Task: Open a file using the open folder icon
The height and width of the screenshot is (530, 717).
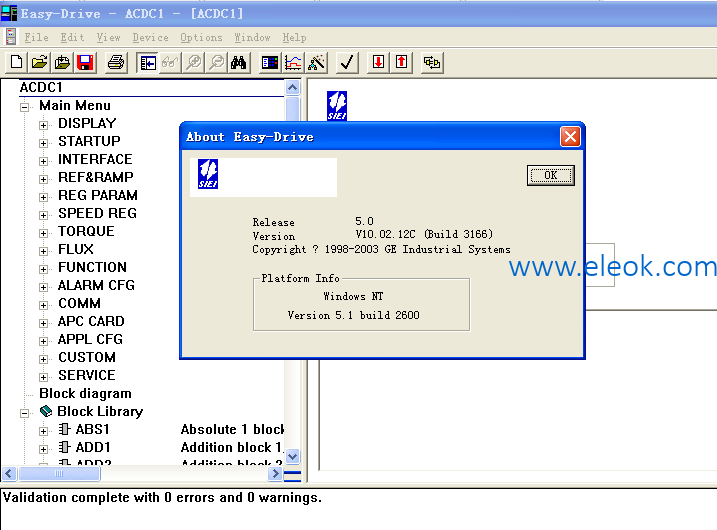Action: (x=39, y=62)
